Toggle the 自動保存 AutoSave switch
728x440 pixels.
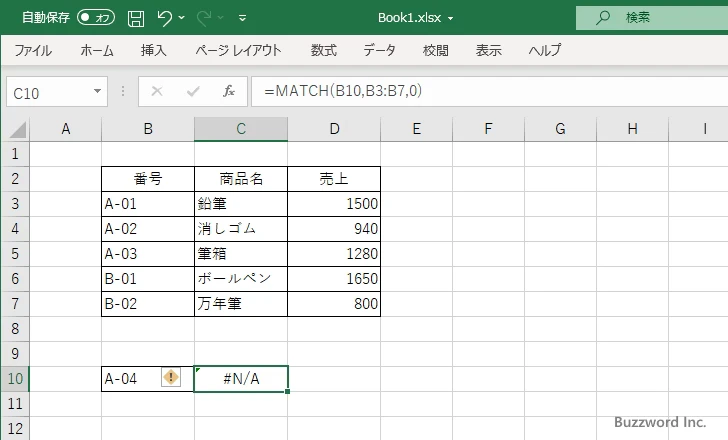click(96, 18)
